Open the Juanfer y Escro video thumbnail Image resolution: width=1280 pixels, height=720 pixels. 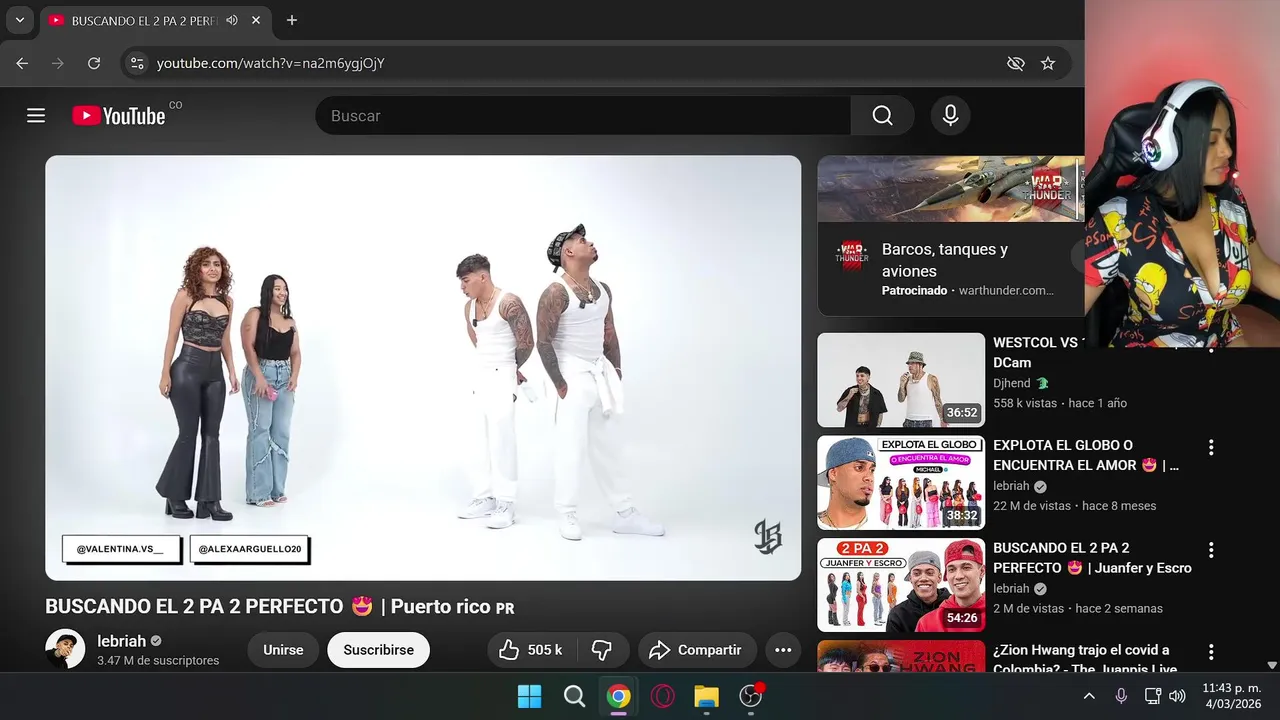pyautogui.click(x=901, y=585)
